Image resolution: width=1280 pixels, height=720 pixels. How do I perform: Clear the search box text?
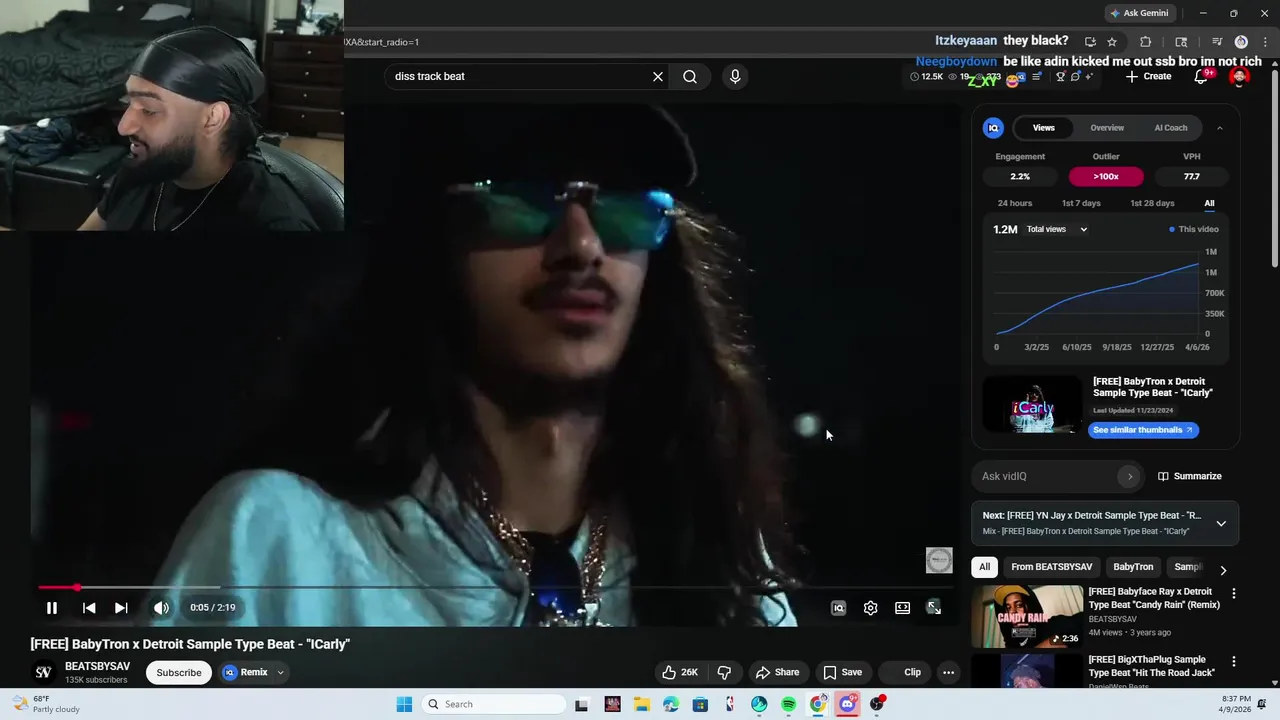click(x=658, y=76)
